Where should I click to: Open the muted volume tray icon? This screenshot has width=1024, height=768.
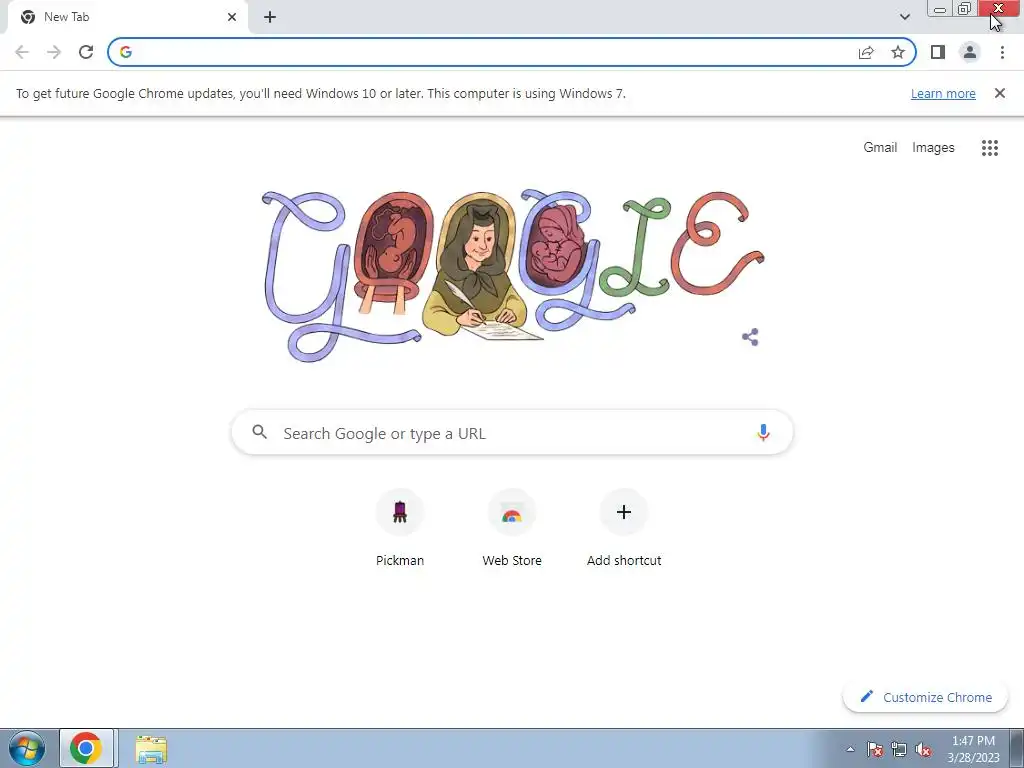(923, 749)
